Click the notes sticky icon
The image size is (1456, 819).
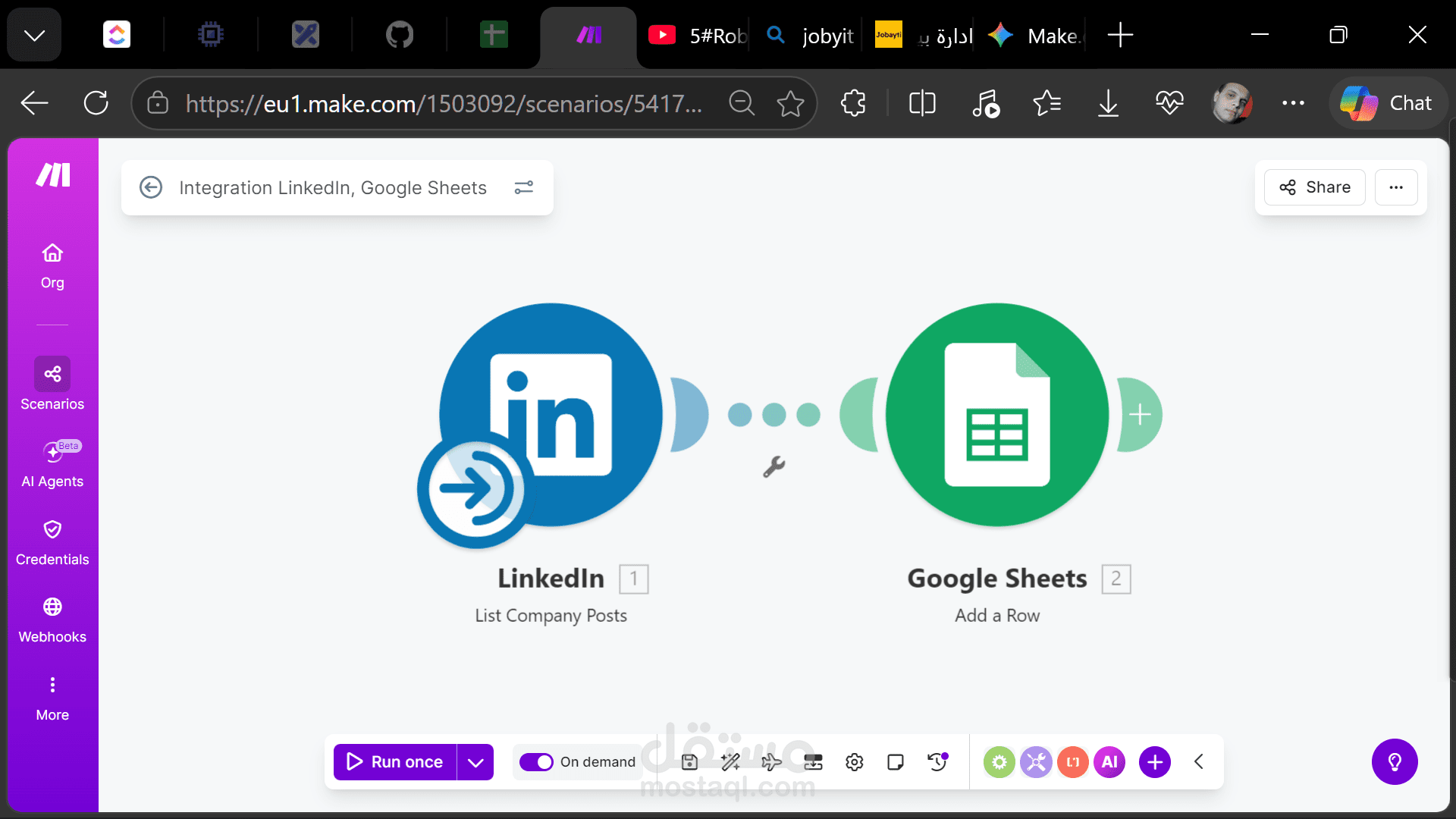pyautogui.click(x=895, y=761)
